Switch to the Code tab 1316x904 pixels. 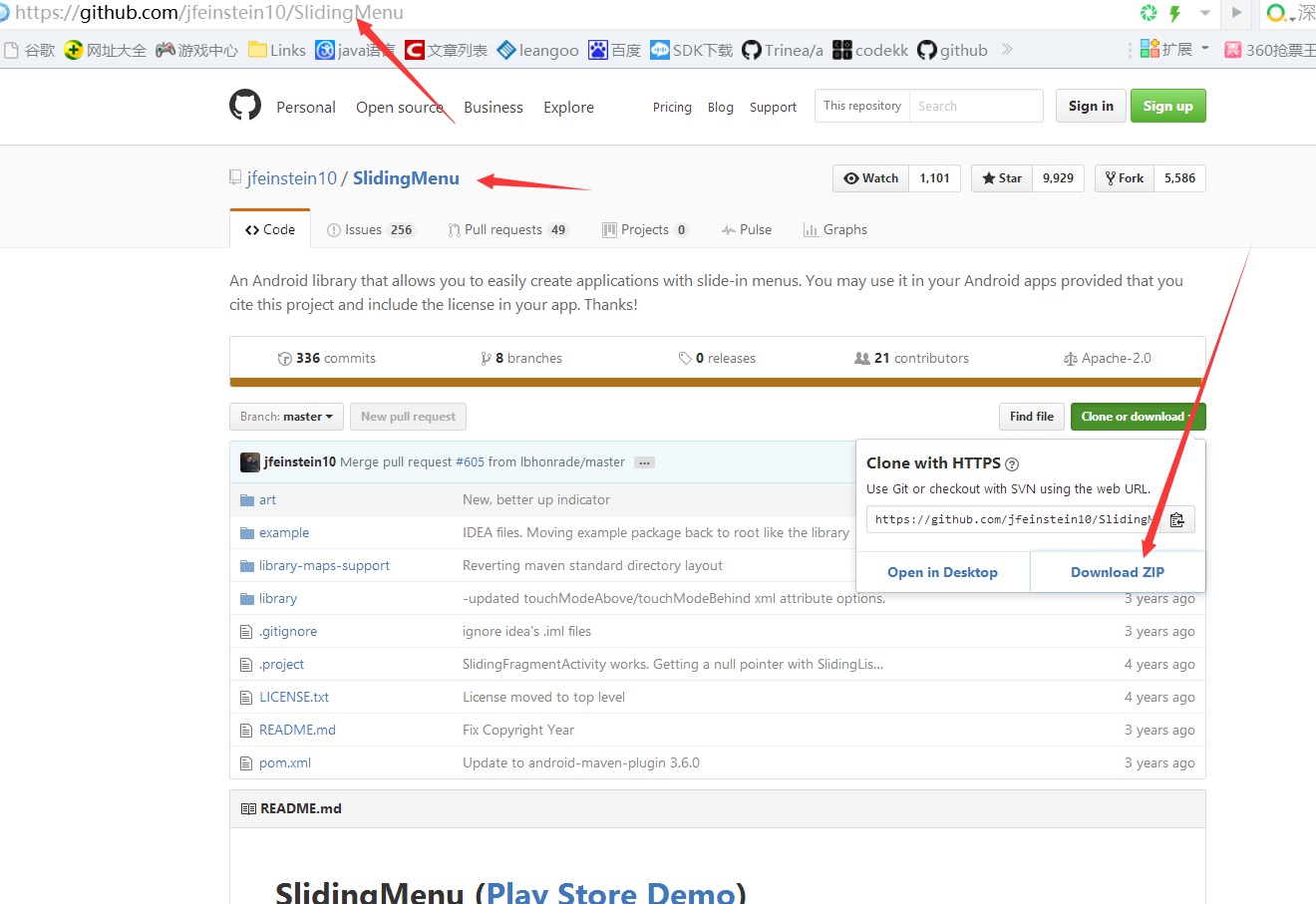click(x=270, y=229)
